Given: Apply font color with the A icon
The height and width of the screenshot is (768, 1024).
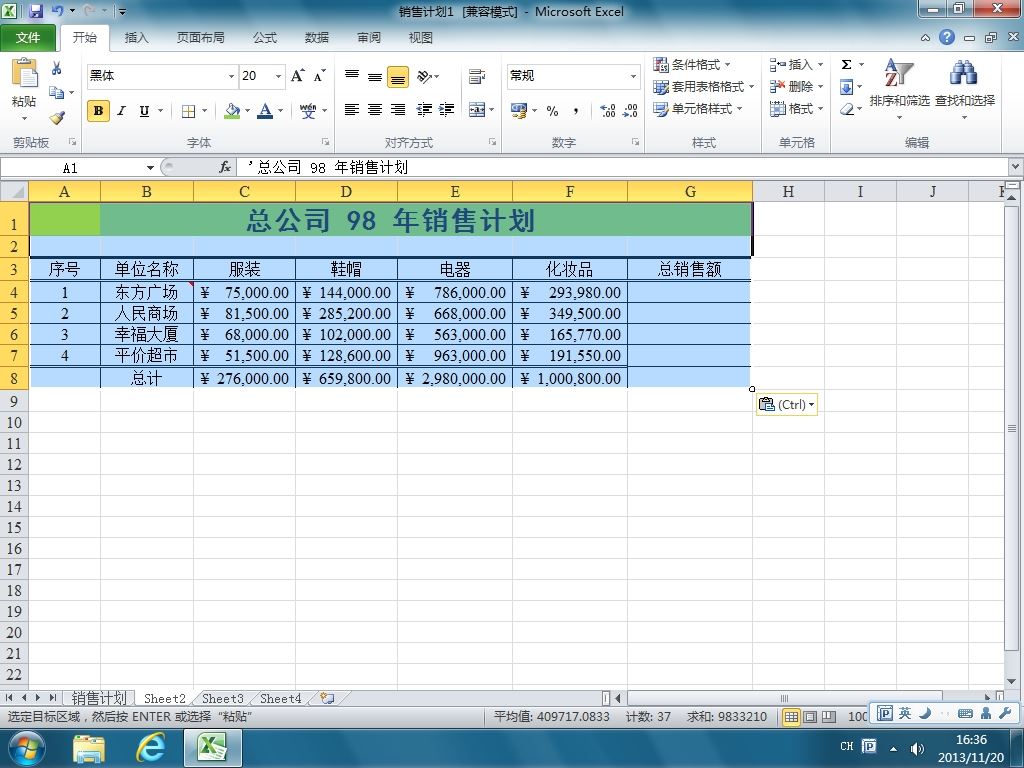Looking at the screenshot, I should click(264, 111).
